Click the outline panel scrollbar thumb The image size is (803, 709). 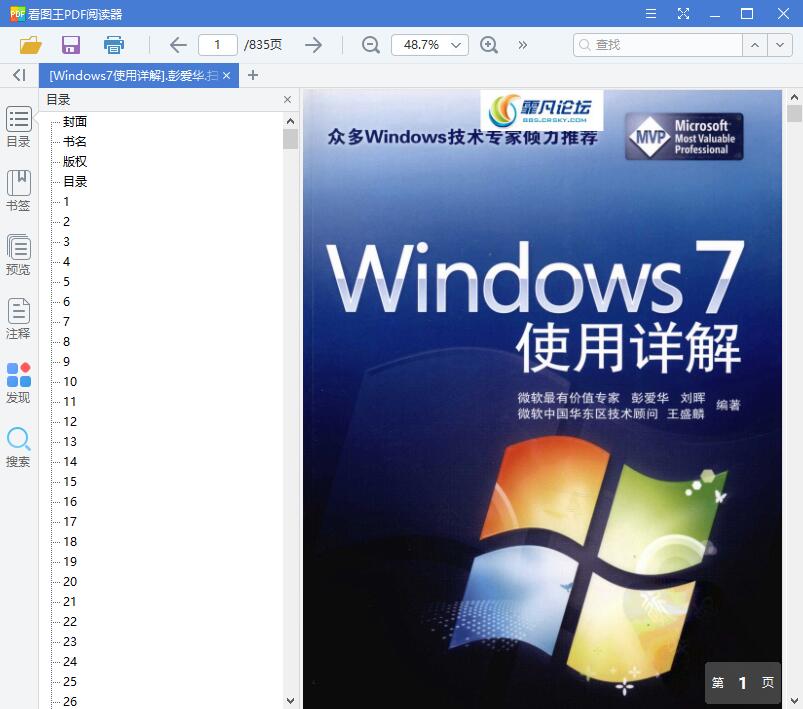click(x=290, y=138)
